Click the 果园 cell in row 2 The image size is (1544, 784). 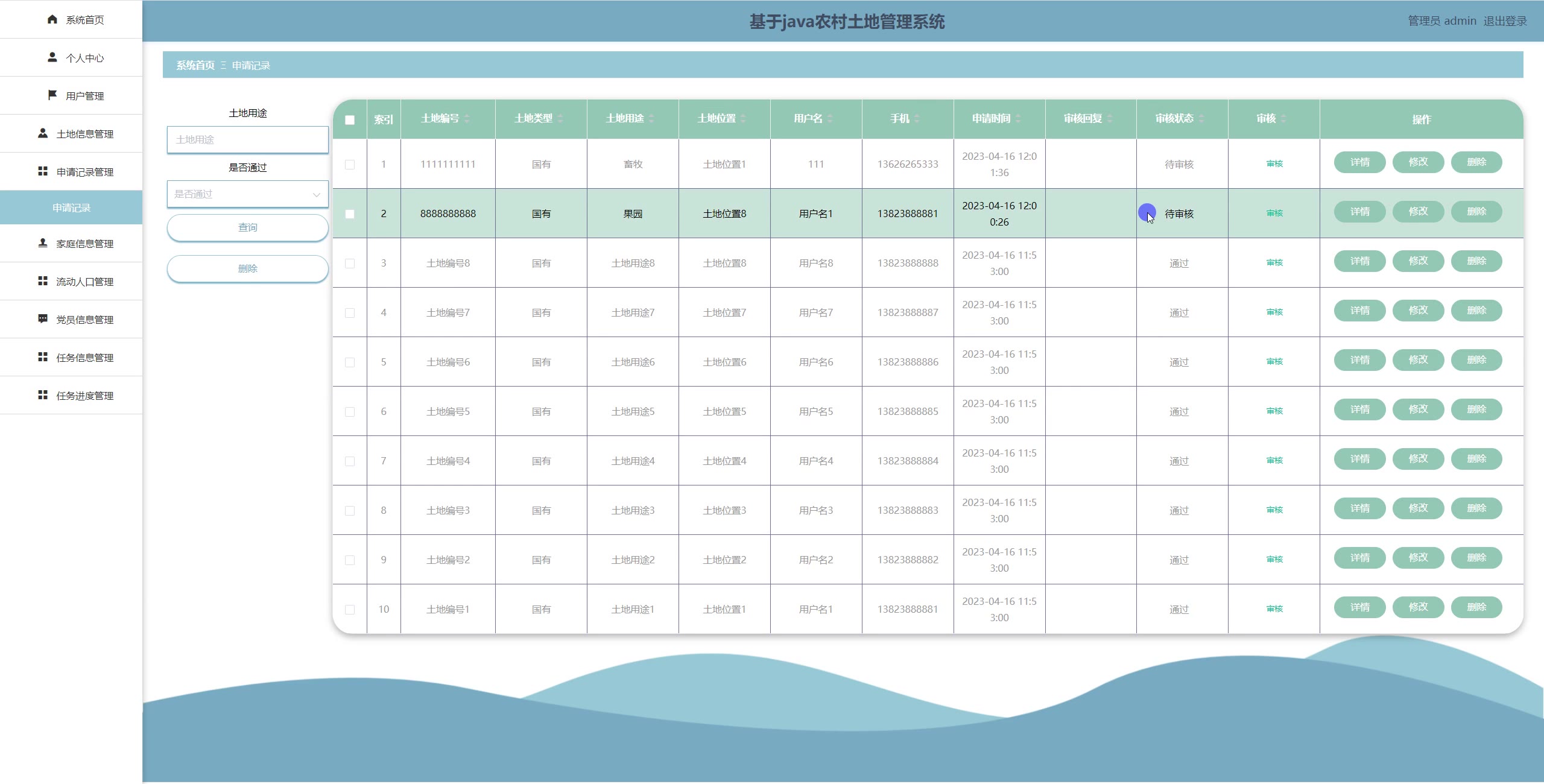633,213
